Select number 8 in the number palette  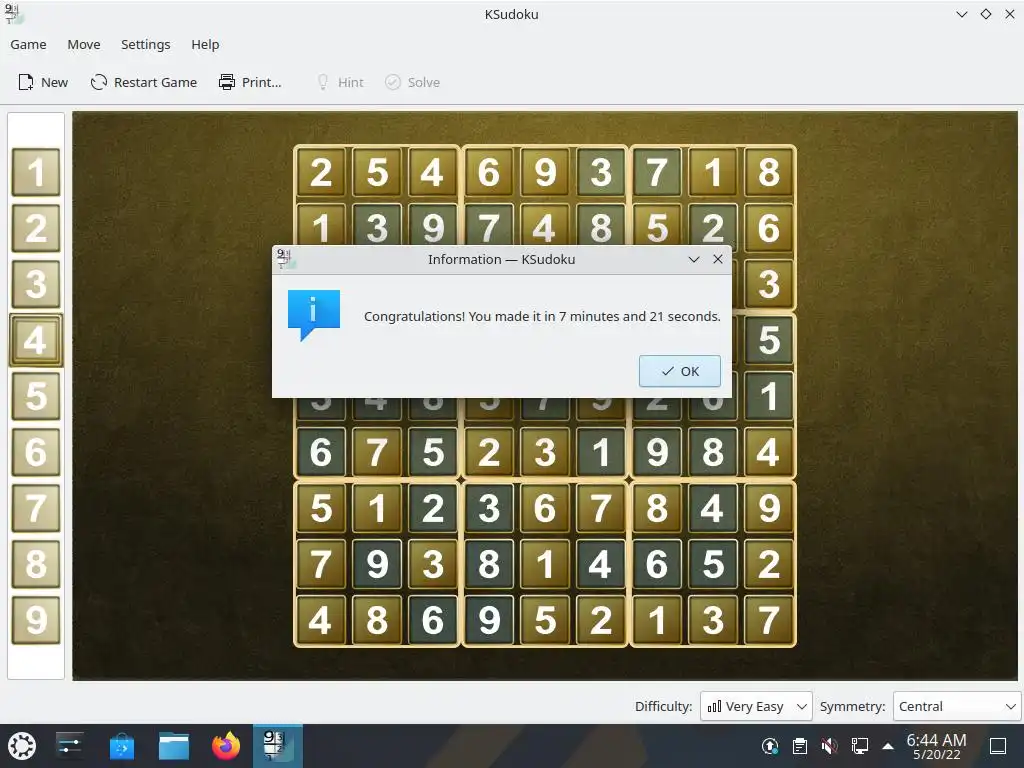(36, 564)
